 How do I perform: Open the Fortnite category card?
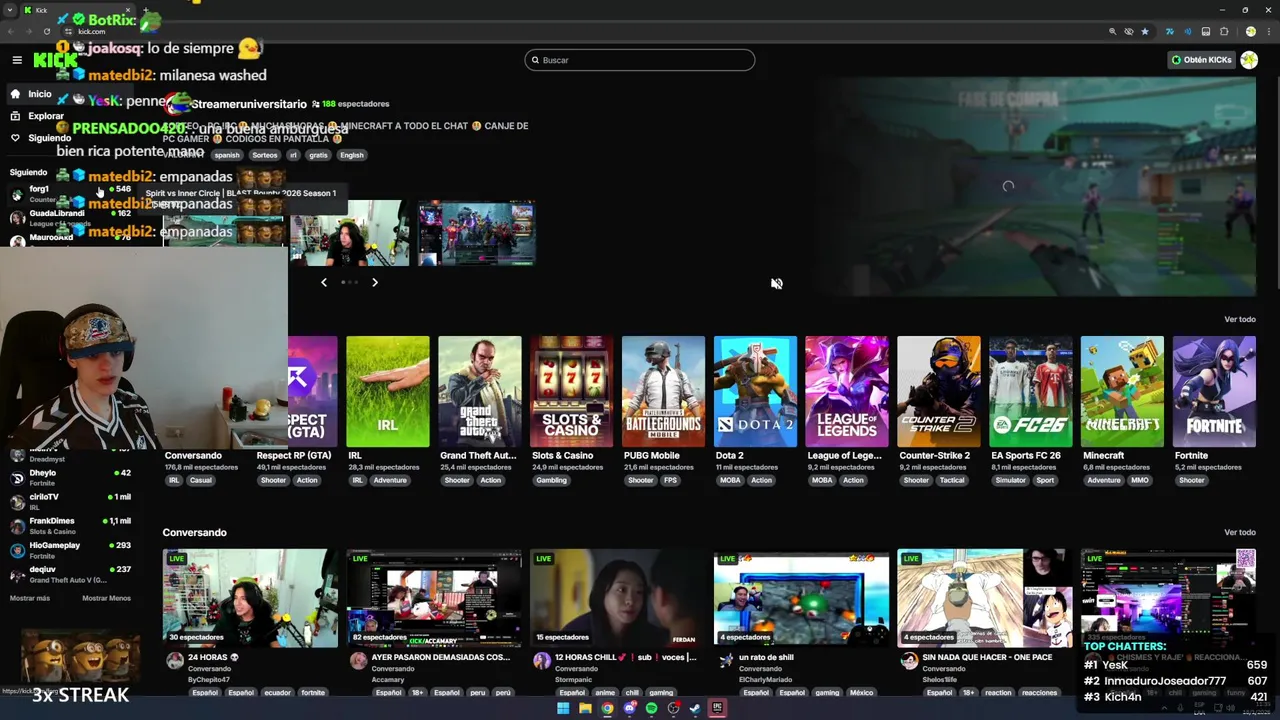(x=1214, y=391)
